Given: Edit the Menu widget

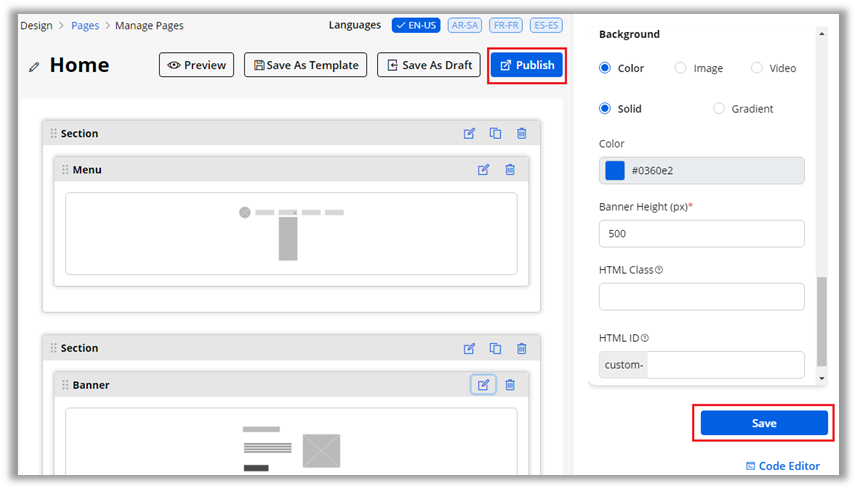Looking at the screenshot, I should pyautogui.click(x=484, y=170).
